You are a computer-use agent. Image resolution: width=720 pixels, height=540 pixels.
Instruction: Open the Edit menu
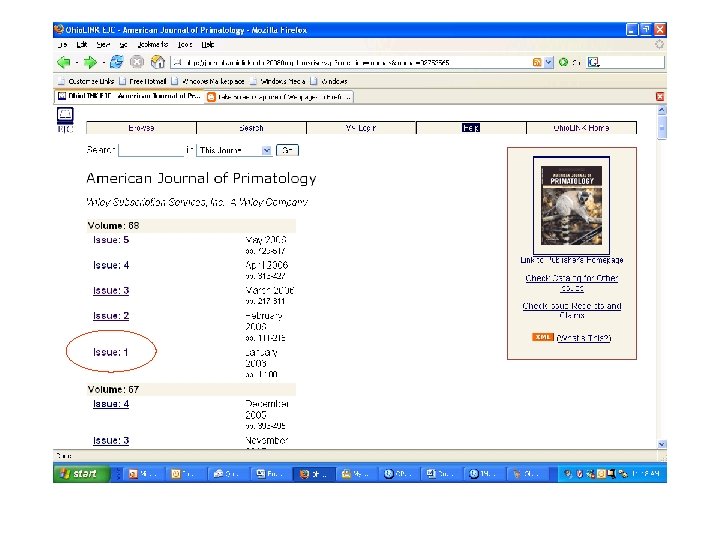tap(82, 45)
